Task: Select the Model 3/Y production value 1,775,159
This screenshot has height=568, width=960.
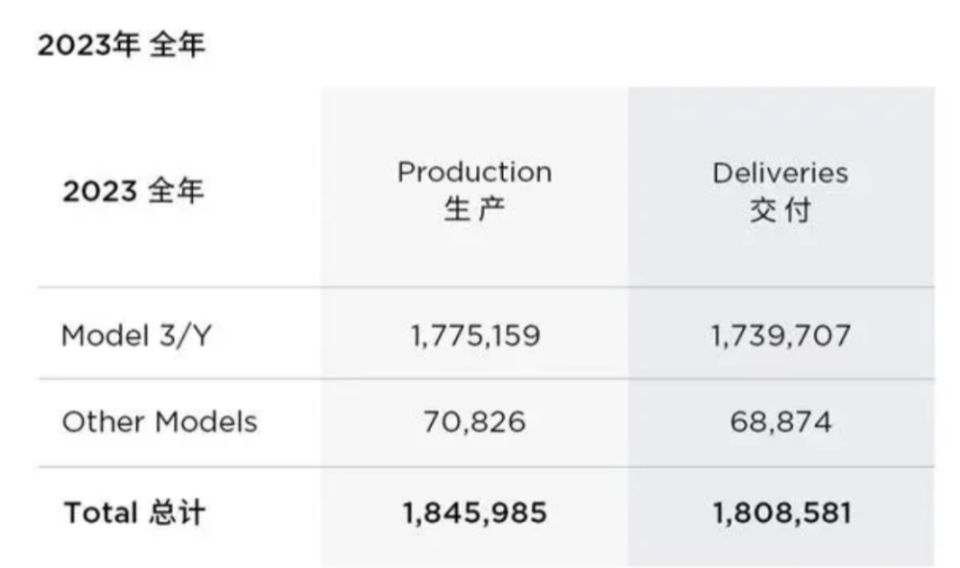Action: click(x=474, y=335)
